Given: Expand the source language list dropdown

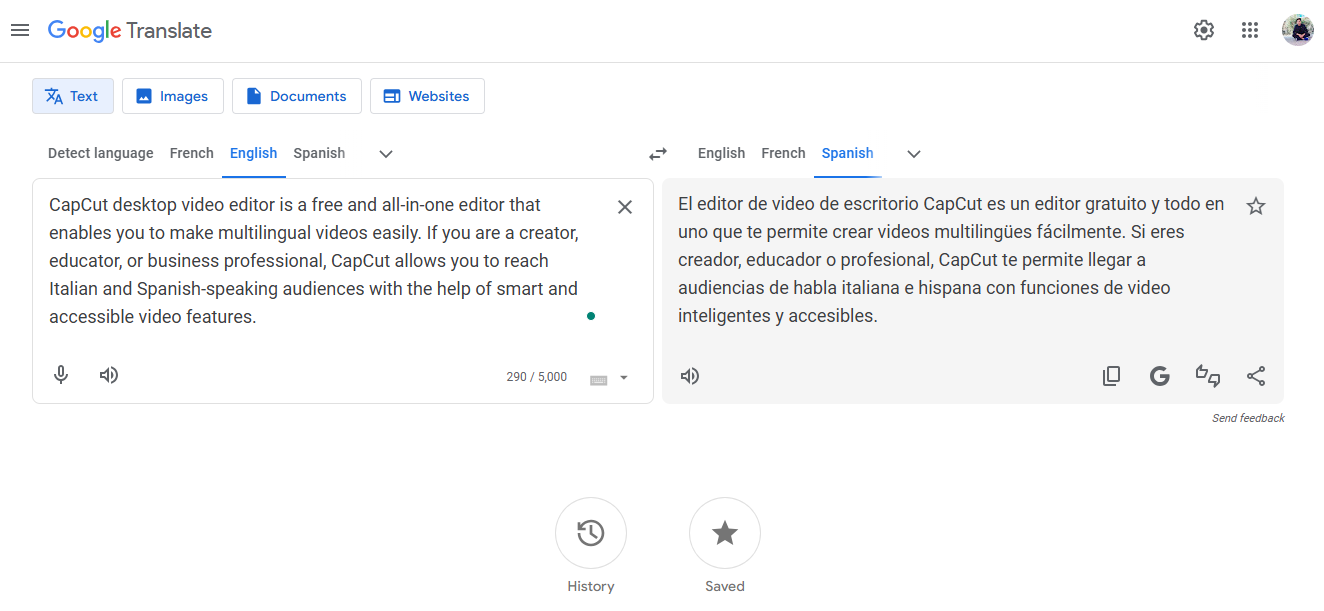Looking at the screenshot, I should pos(385,153).
